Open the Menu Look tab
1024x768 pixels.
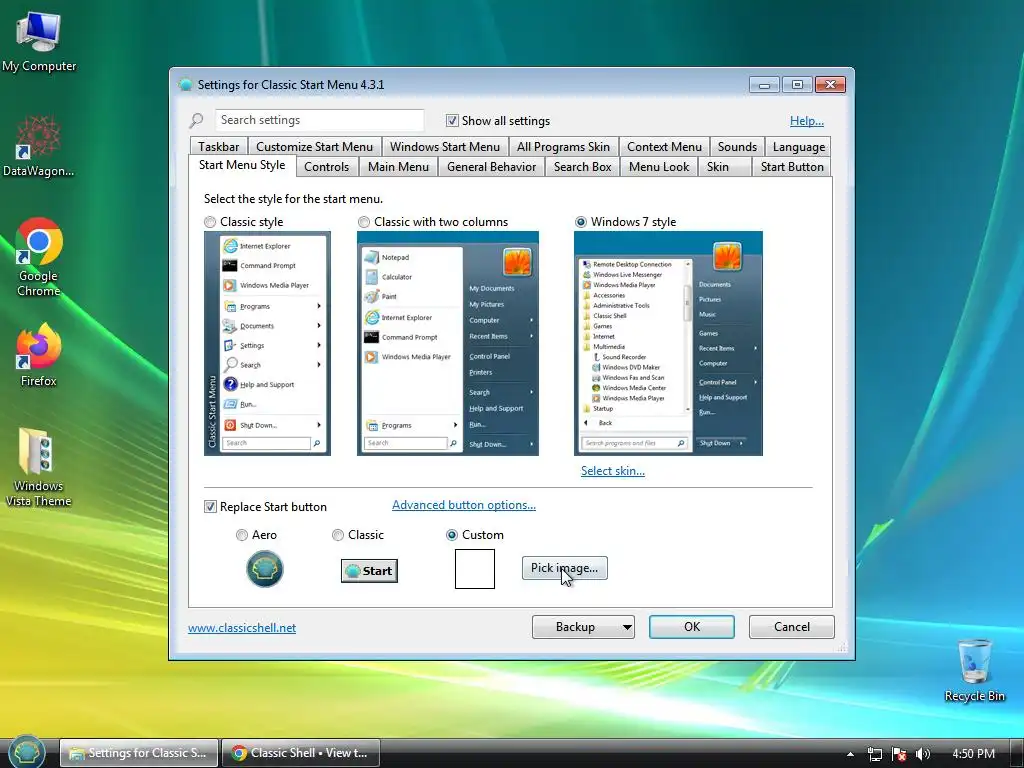[x=659, y=167]
